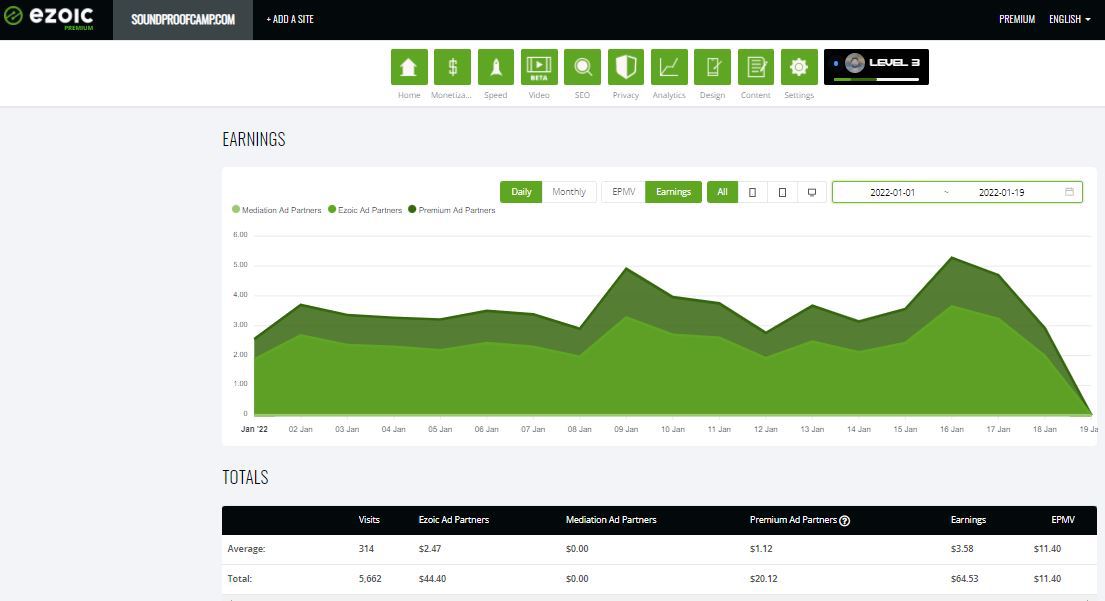Open the Settings gear icon
The image size is (1105, 601).
click(x=799, y=67)
